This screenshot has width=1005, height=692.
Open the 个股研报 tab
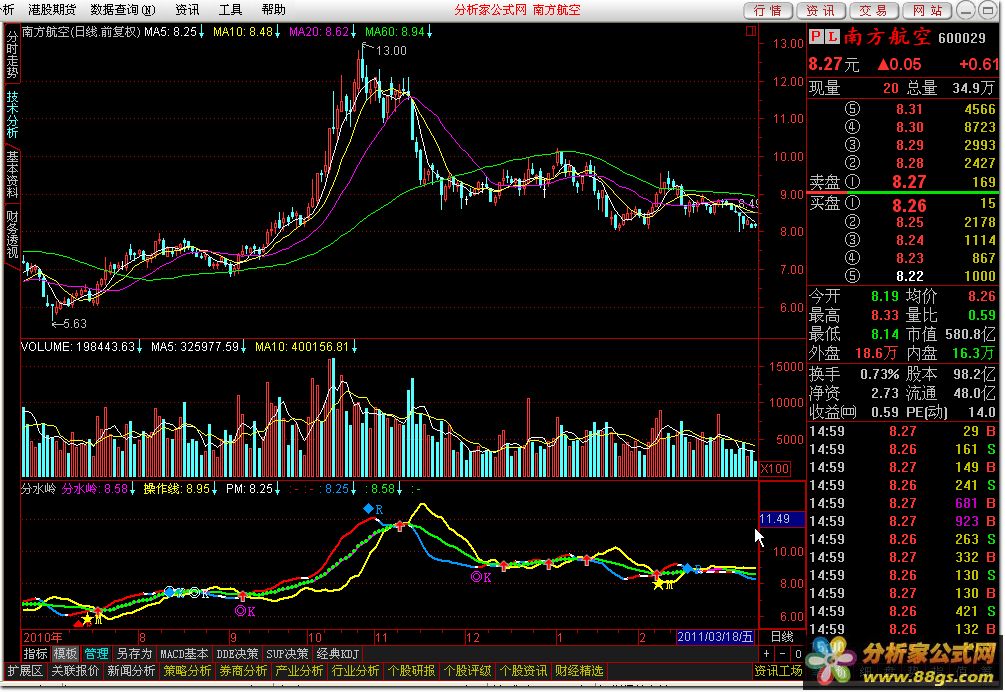pyautogui.click(x=411, y=671)
